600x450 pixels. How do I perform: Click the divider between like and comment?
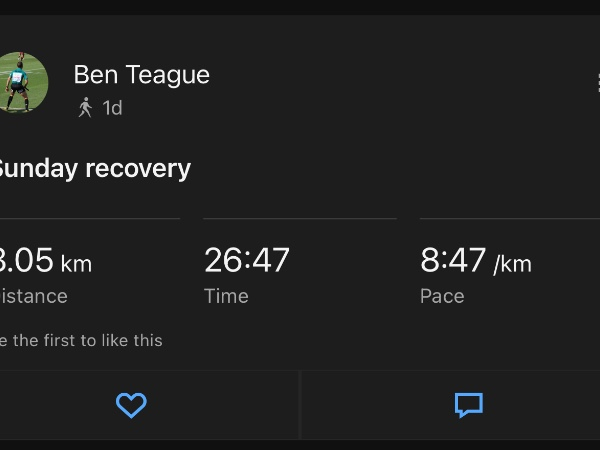click(300, 405)
